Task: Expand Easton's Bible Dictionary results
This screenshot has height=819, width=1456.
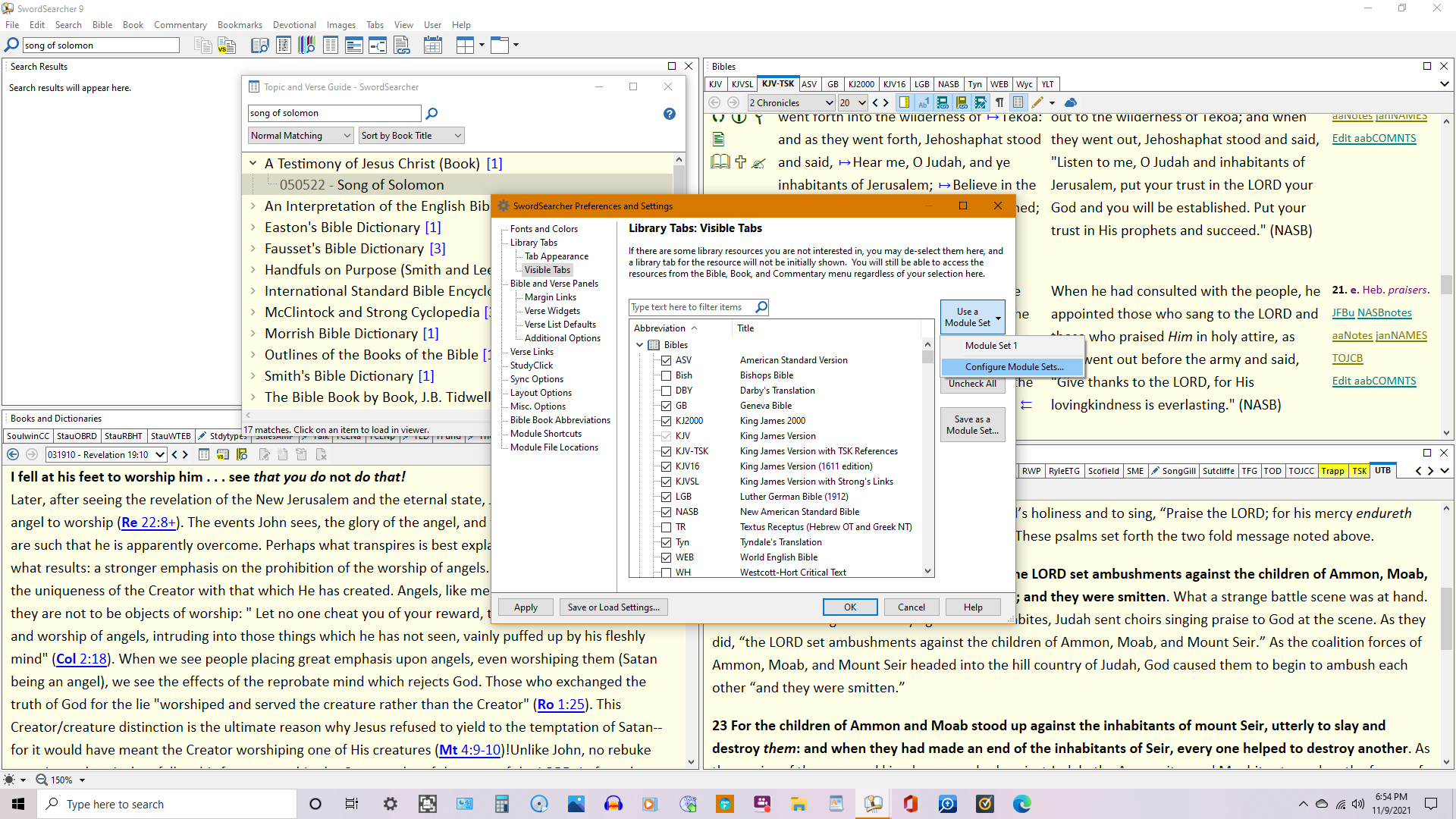Action: tap(253, 227)
